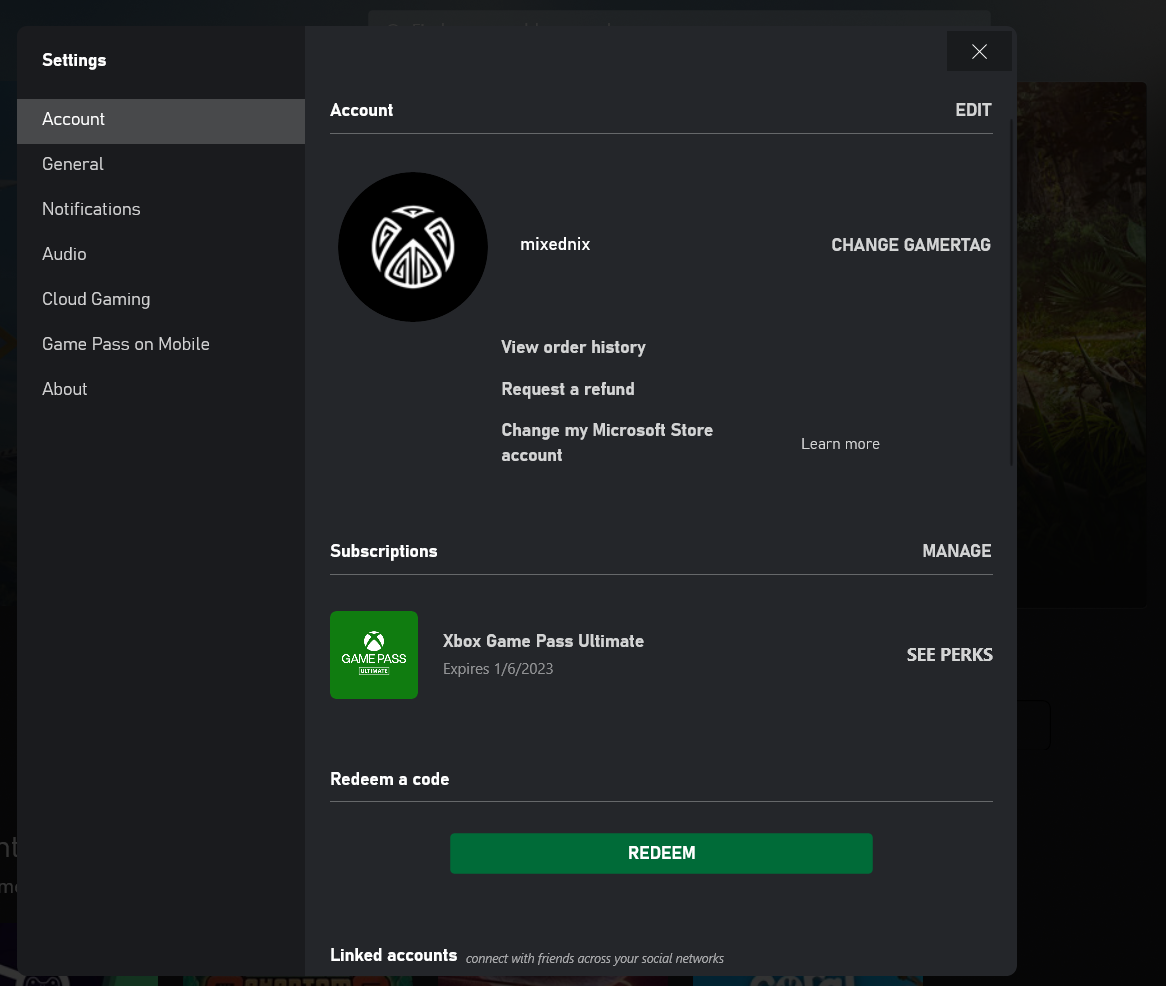The width and height of the screenshot is (1166, 986).
Task: Select Cloud Gaming settings
Action: [x=161, y=300]
